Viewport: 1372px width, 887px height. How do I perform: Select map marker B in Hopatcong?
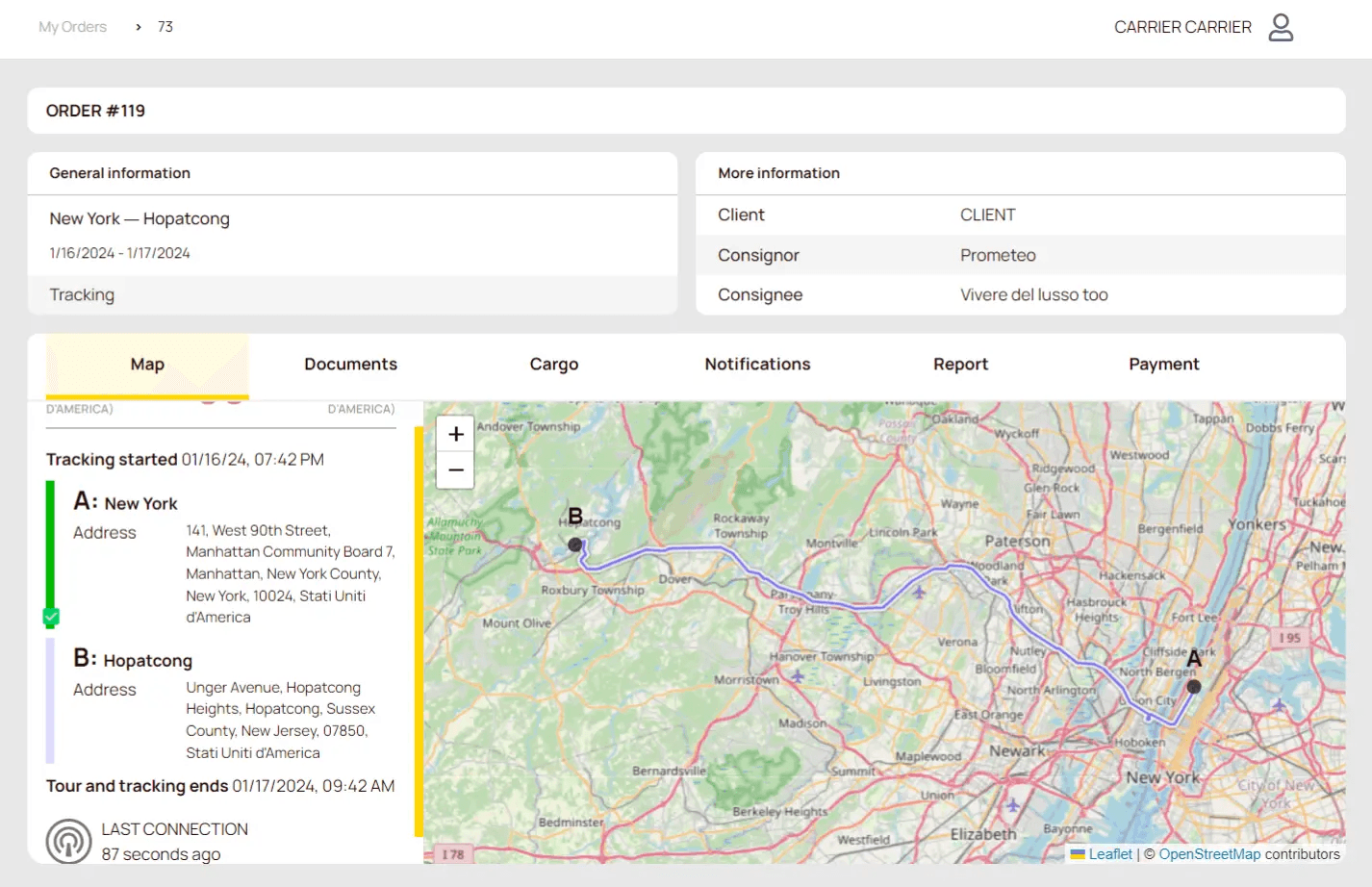[574, 545]
